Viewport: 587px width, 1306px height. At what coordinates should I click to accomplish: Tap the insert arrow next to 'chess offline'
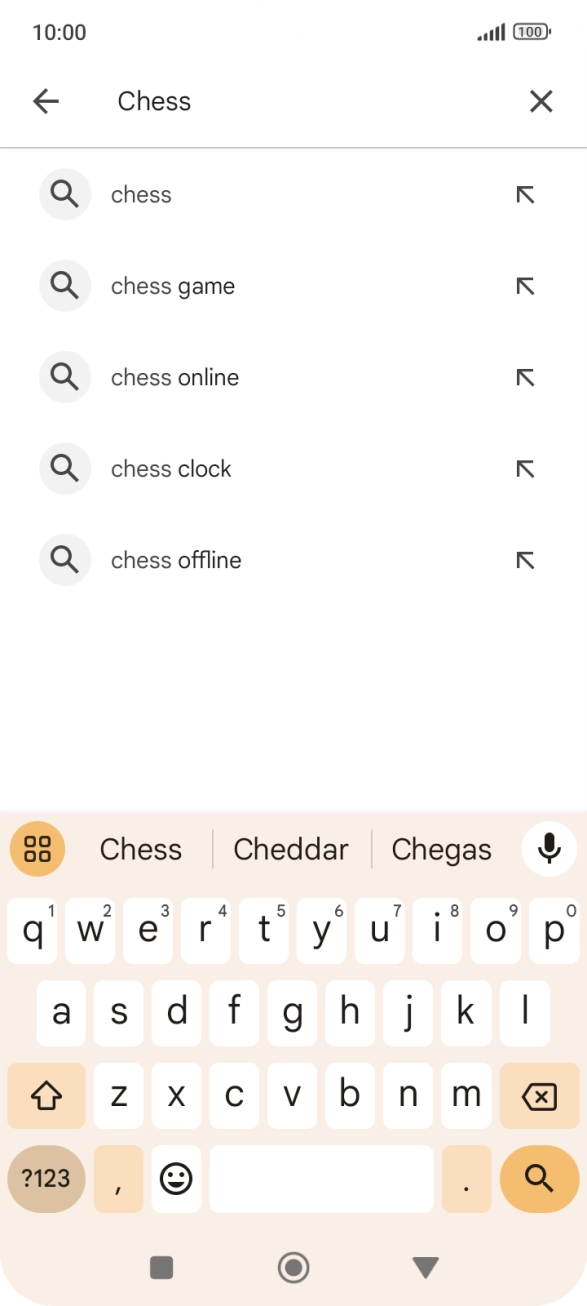pos(524,560)
